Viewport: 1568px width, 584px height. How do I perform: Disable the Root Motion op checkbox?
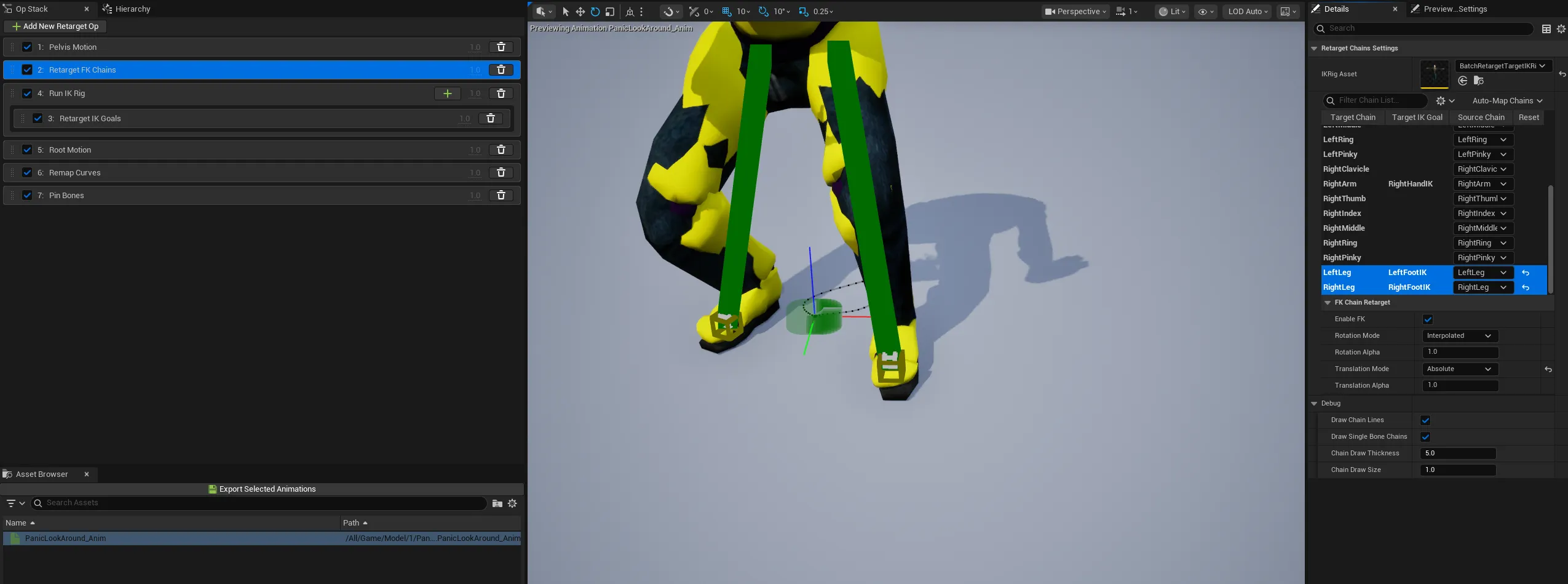click(x=27, y=150)
